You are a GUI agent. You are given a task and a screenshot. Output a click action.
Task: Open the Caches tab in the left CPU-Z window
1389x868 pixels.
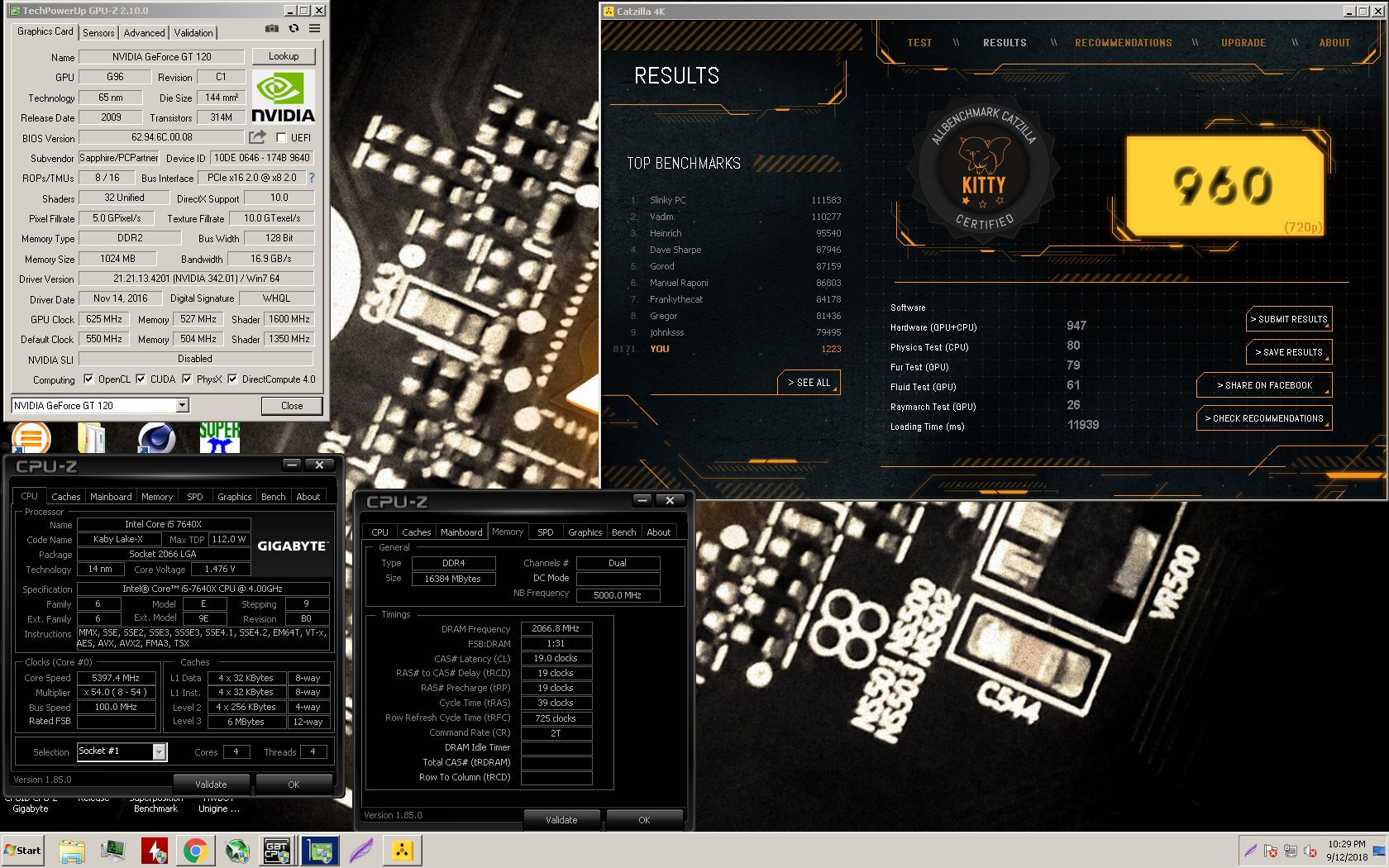click(66, 497)
